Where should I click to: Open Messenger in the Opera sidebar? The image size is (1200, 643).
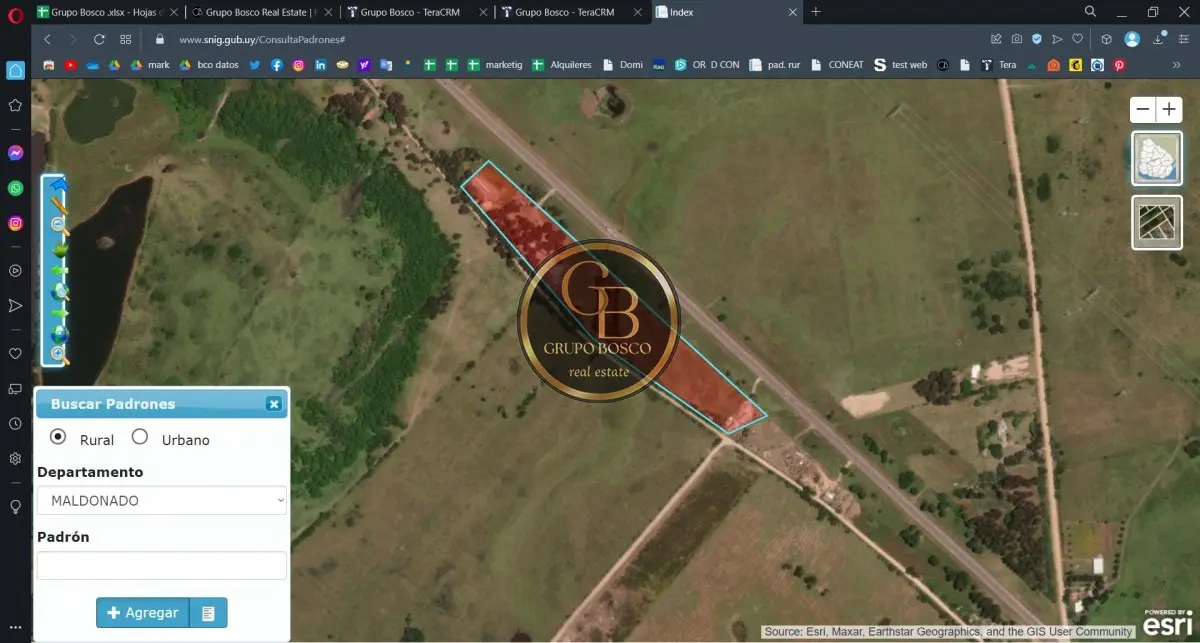[15, 153]
